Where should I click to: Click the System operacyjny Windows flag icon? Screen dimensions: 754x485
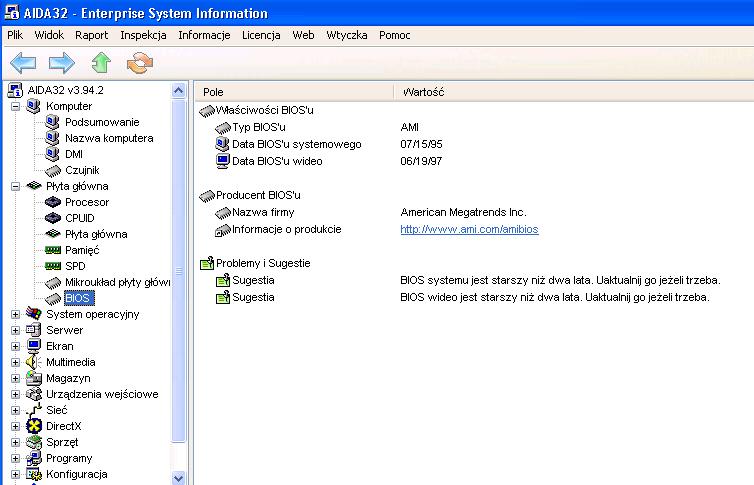point(34,314)
